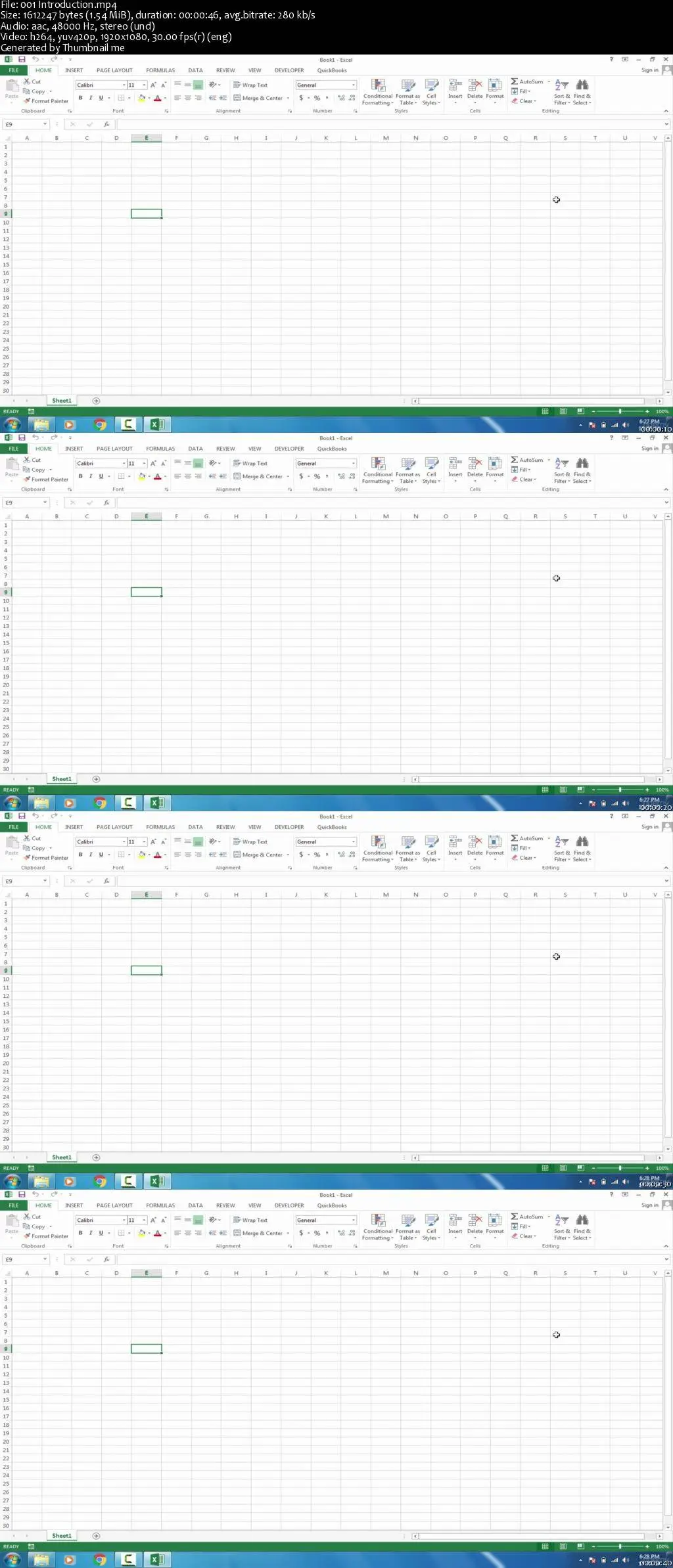This screenshot has width=673, height=1568.
Task: Toggle Bold in the 00:00:10 frame
Action: point(80,98)
